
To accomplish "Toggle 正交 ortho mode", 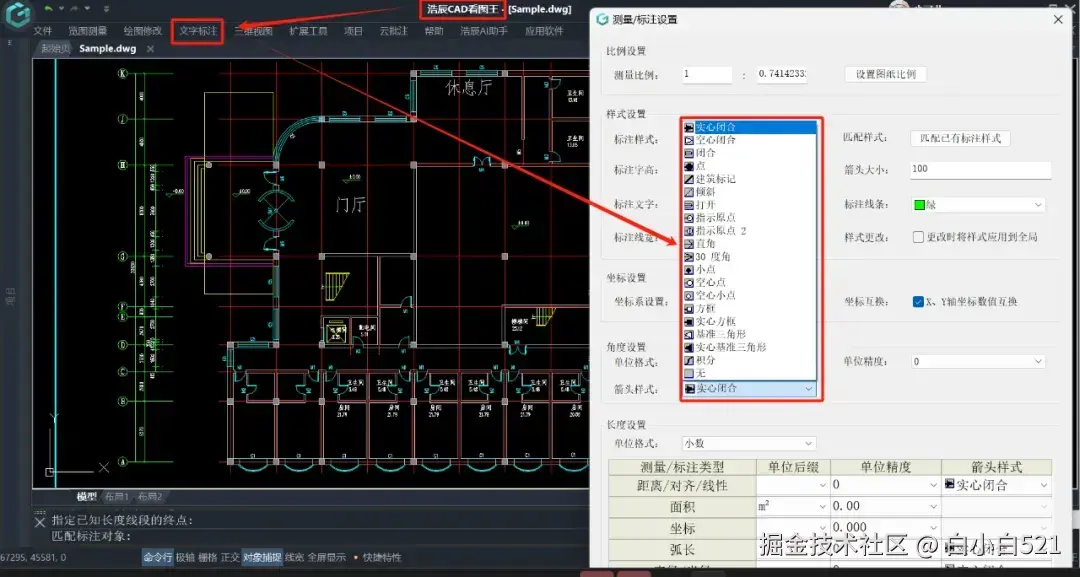I will [x=230, y=557].
